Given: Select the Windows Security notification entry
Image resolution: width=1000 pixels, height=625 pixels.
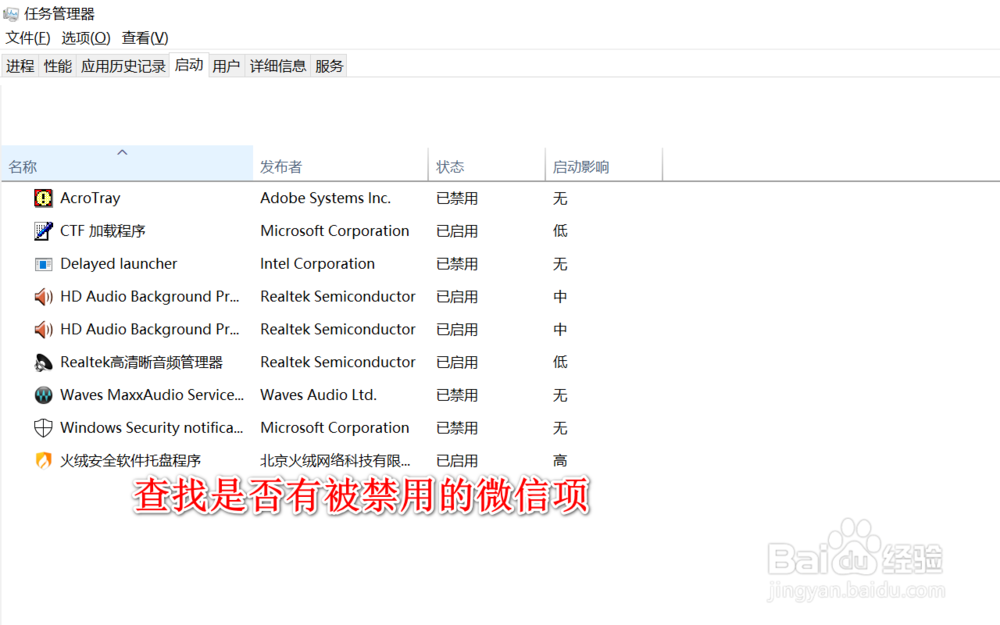Looking at the screenshot, I should [152, 428].
